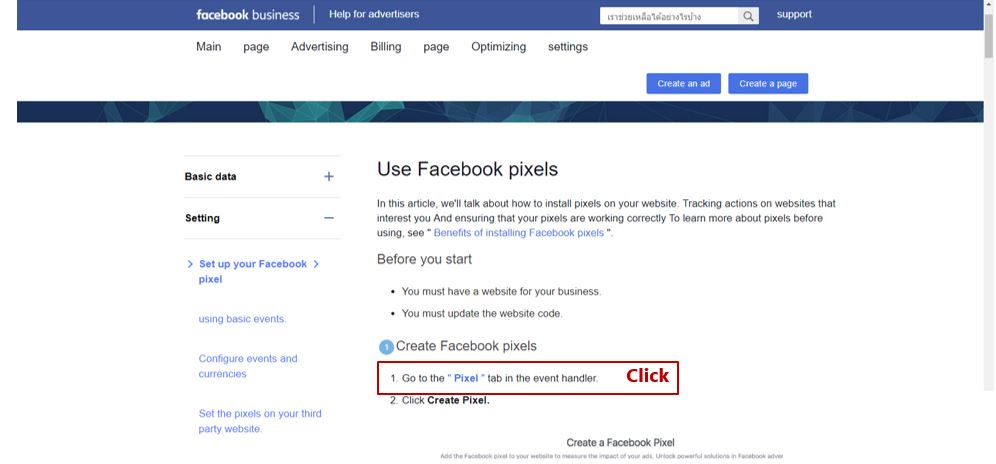Focus the help search input field
This screenshot has width=996, height=464.
669,17
